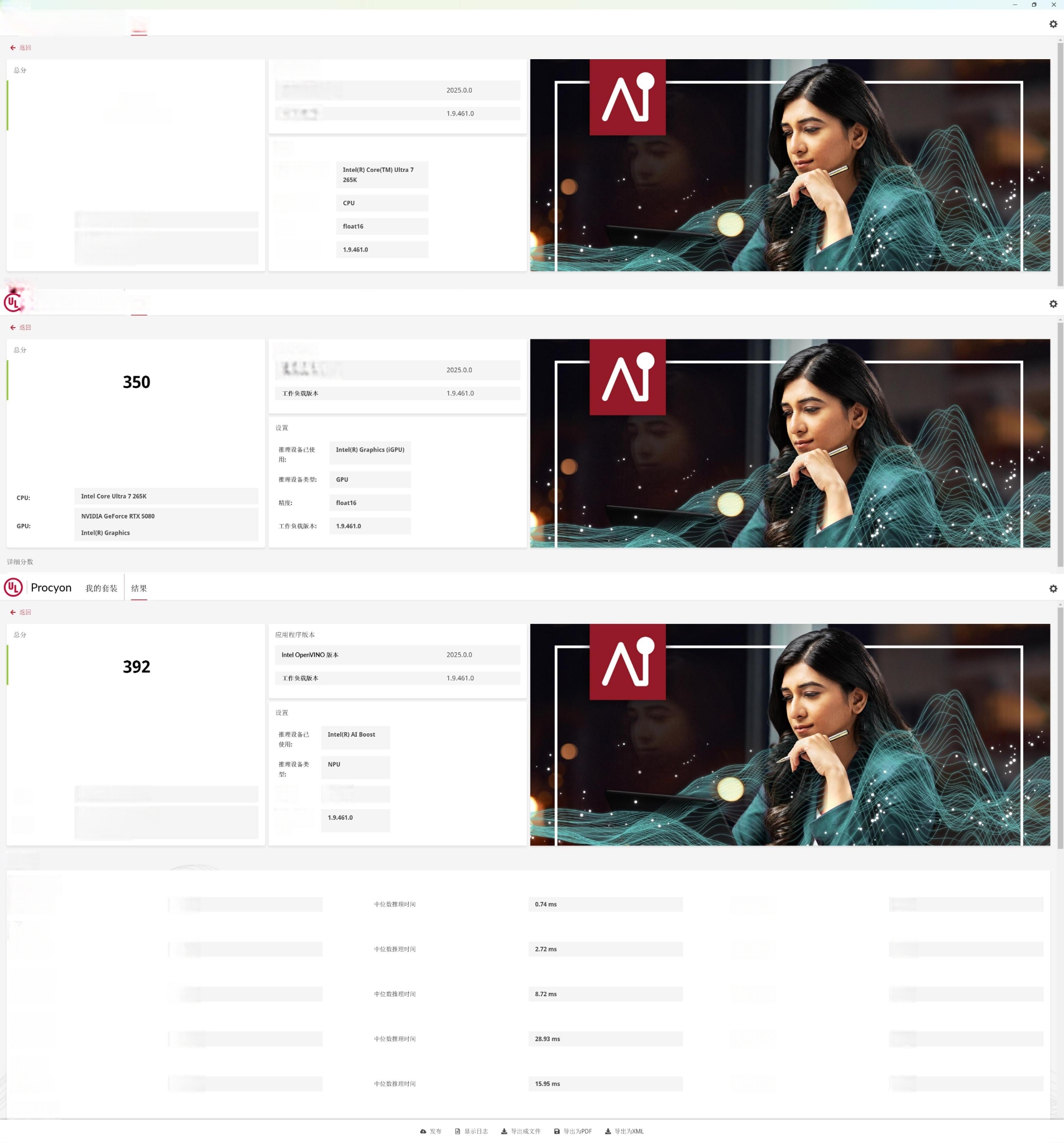The width and height of the screenshot is (1064, 1143).
Task: Click scrollbar beside 392 score panel banner
Action: 1060,728
